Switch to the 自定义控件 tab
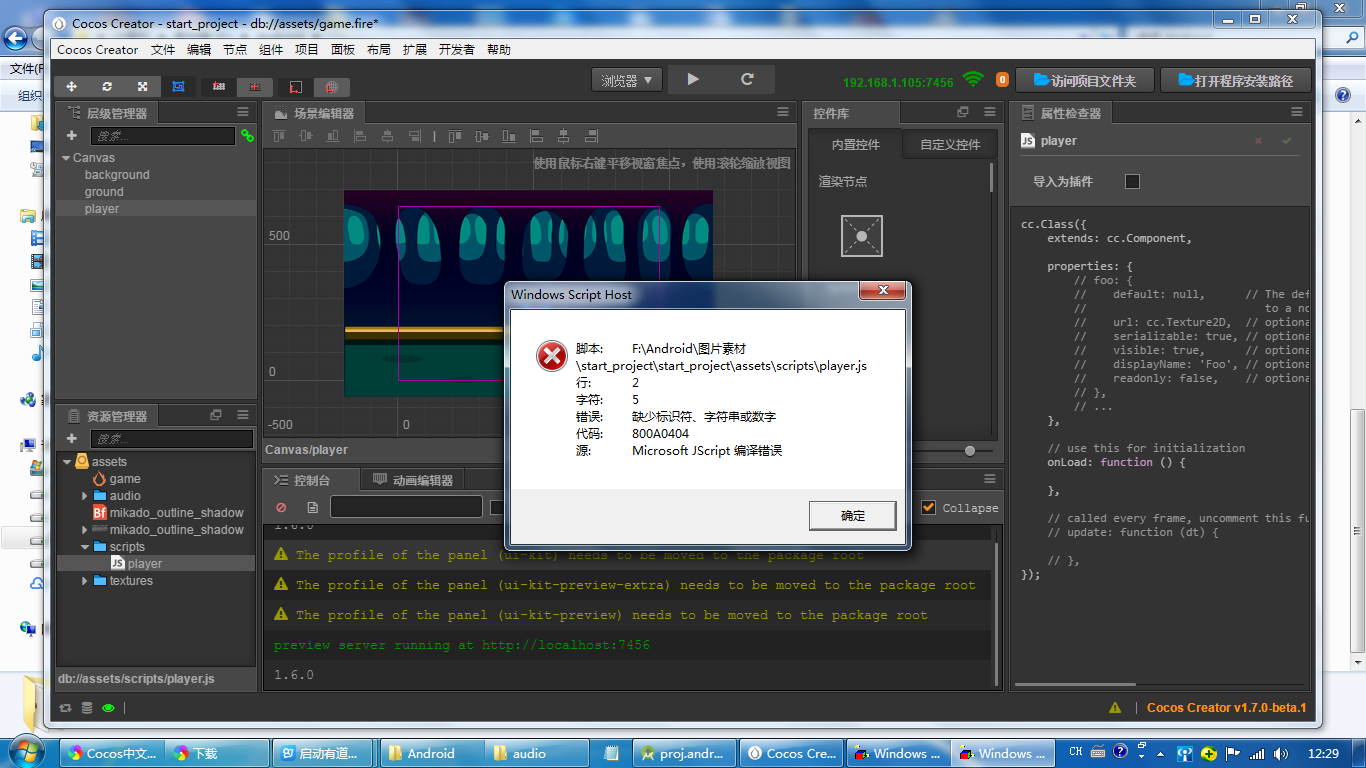Viewport: 1366px width, 768px height. (950, 144)
